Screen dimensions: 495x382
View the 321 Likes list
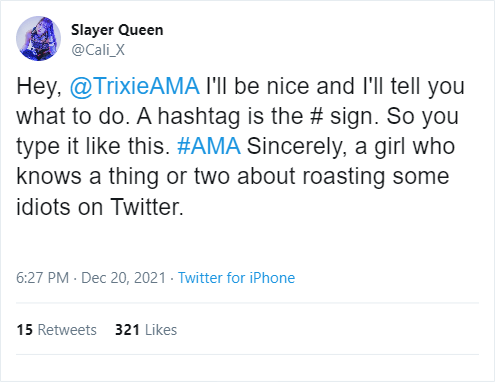point(146,330)
